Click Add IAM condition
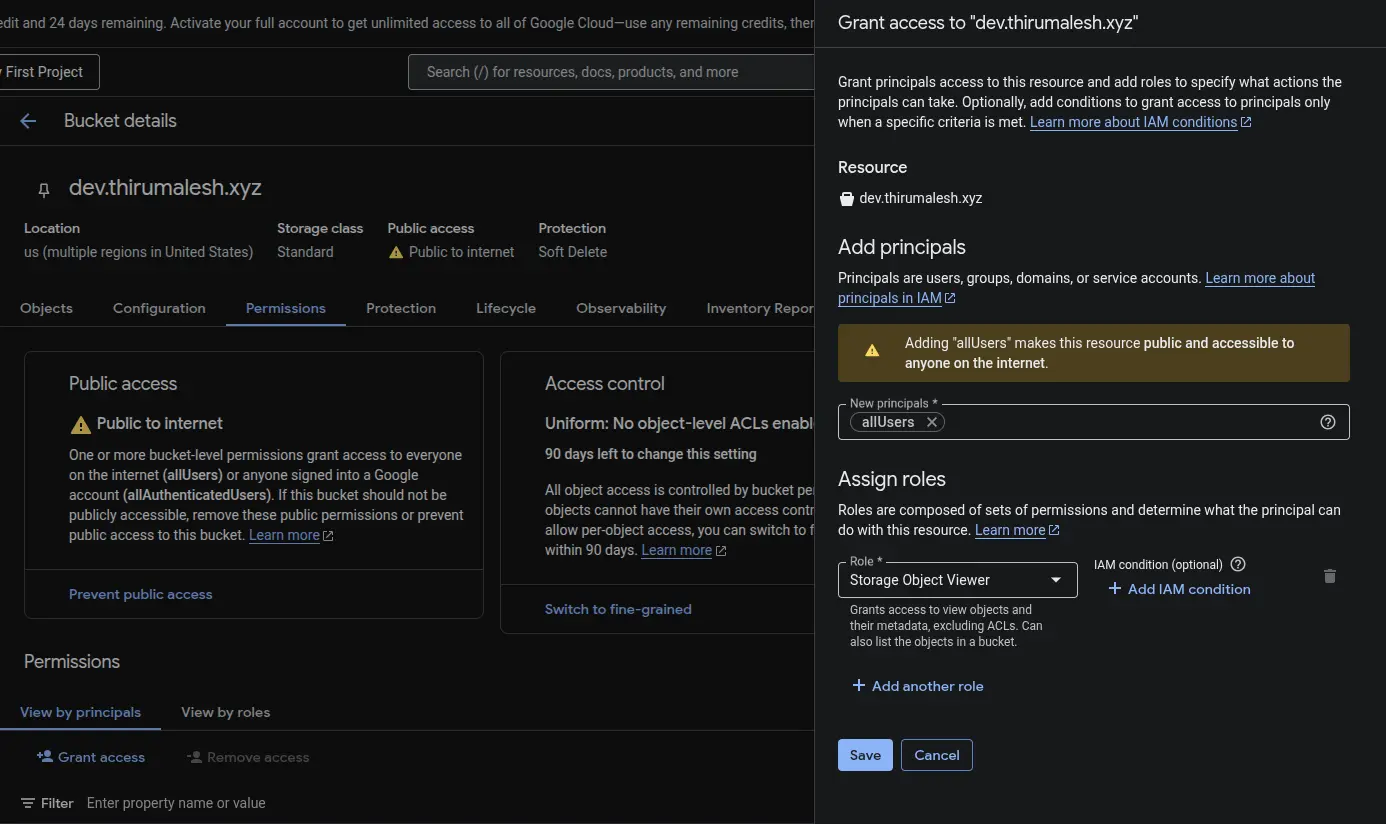1386x824 pixels. click(1179, 589)
